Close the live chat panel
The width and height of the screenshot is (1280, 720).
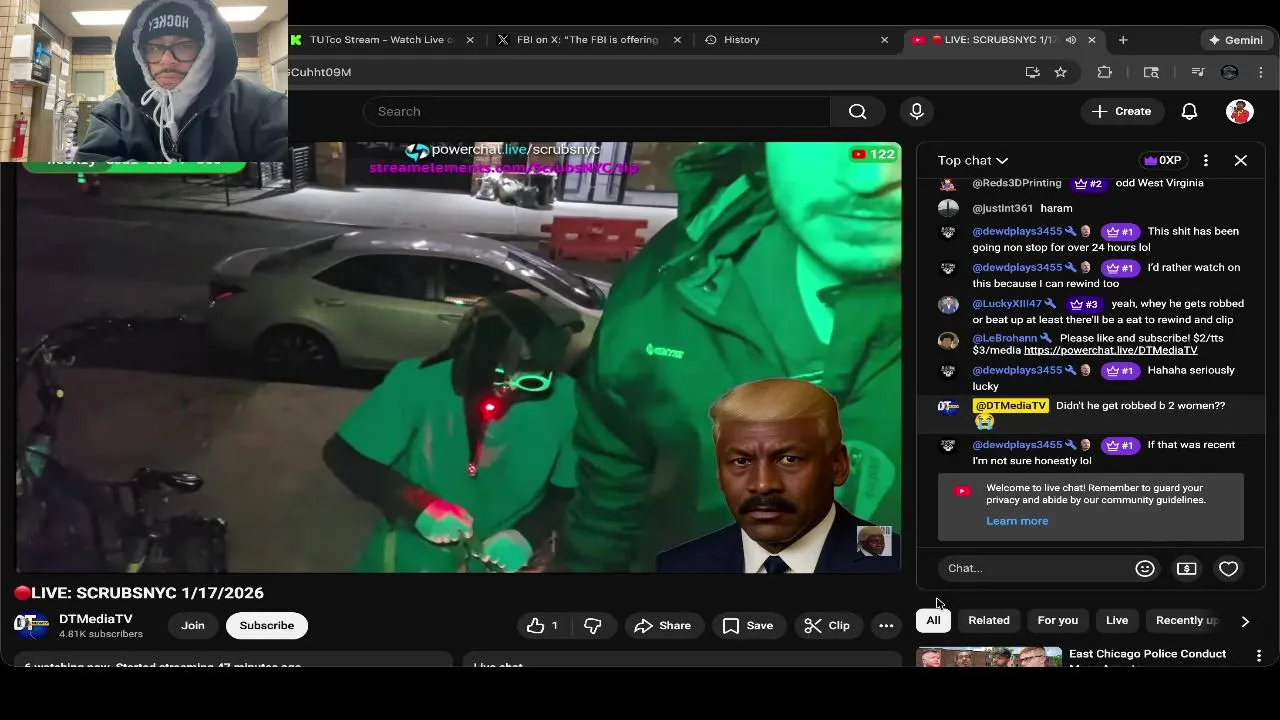click(1241, 160)
